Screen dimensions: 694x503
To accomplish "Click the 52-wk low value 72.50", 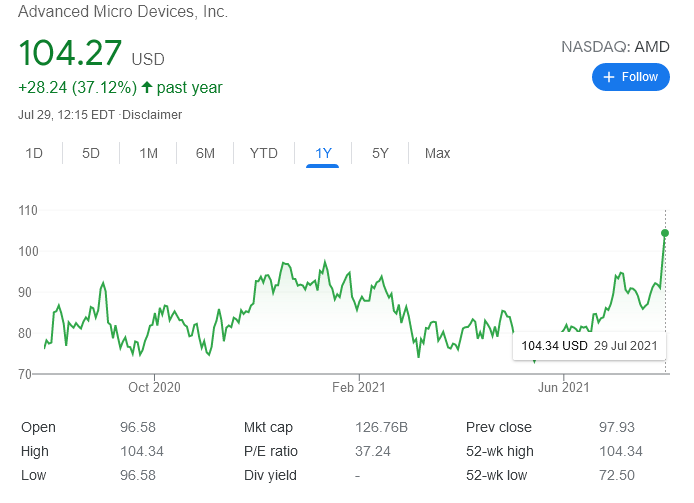I will click(617, 475).
